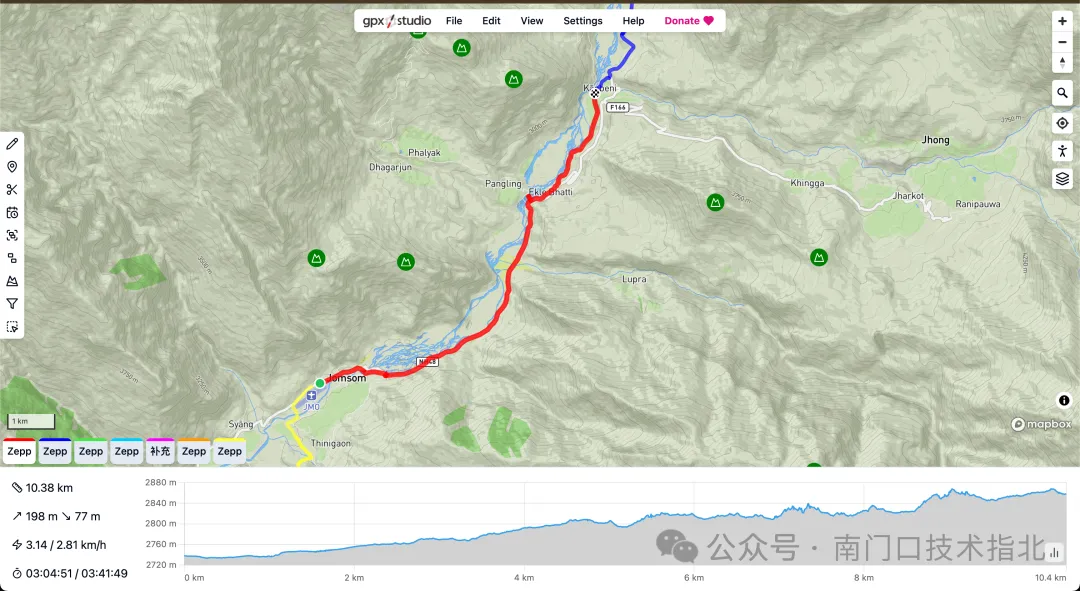Image resolution: width=1080 pixels, height=591 pixels.
Task: Select the scissors crop tool
Action: tap(12, 189)
